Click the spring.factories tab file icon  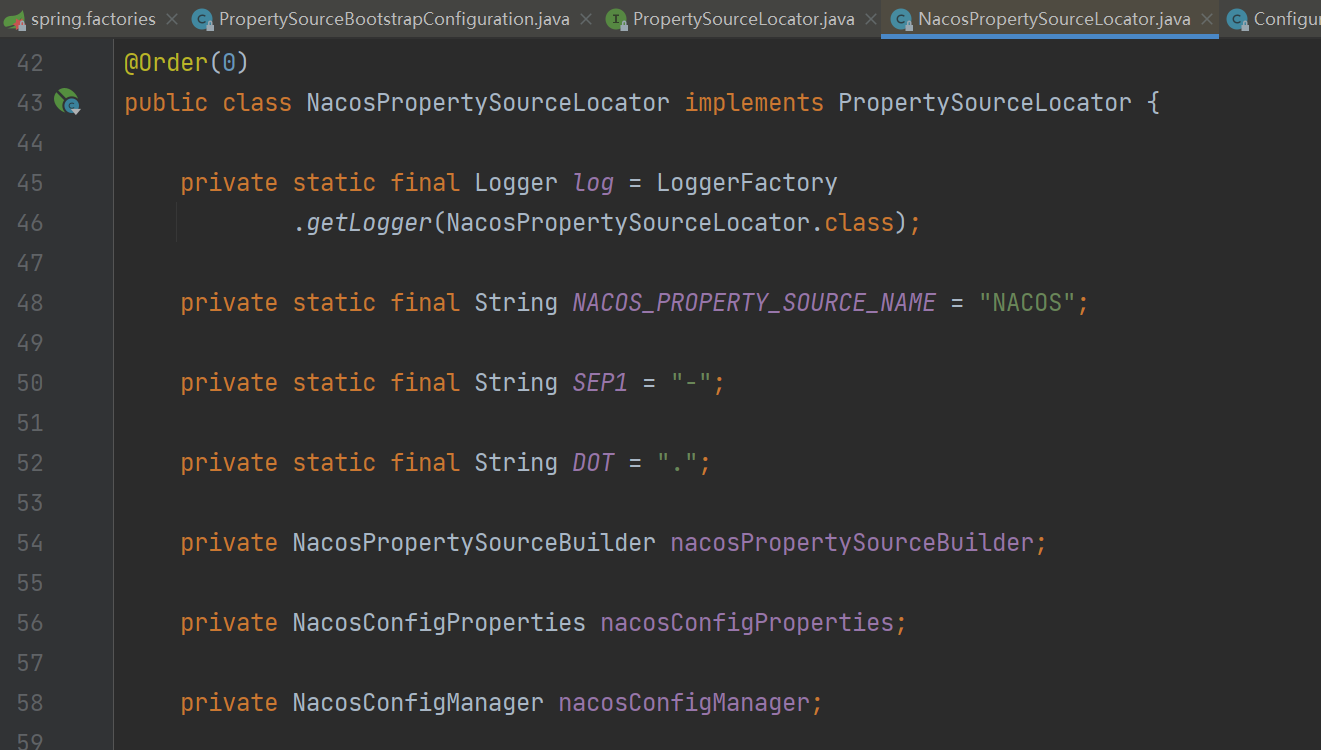pyautogui.click(x=14, y=19)
